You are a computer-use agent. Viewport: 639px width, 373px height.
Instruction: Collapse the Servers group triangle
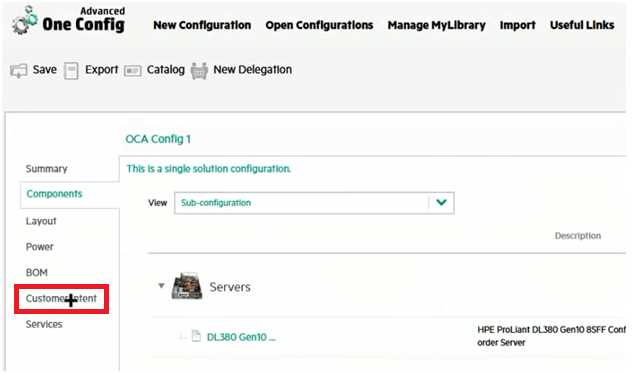point(161,285)
